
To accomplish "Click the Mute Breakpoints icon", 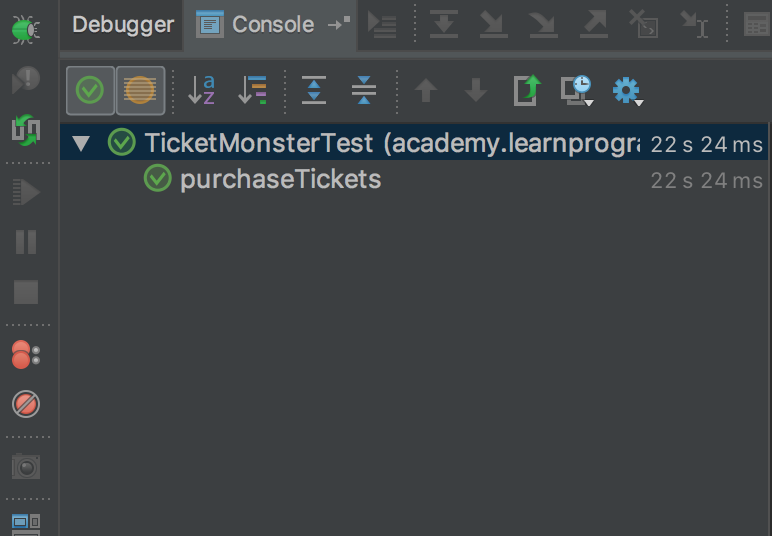I will pyautogui.click(x=25, y=404).
